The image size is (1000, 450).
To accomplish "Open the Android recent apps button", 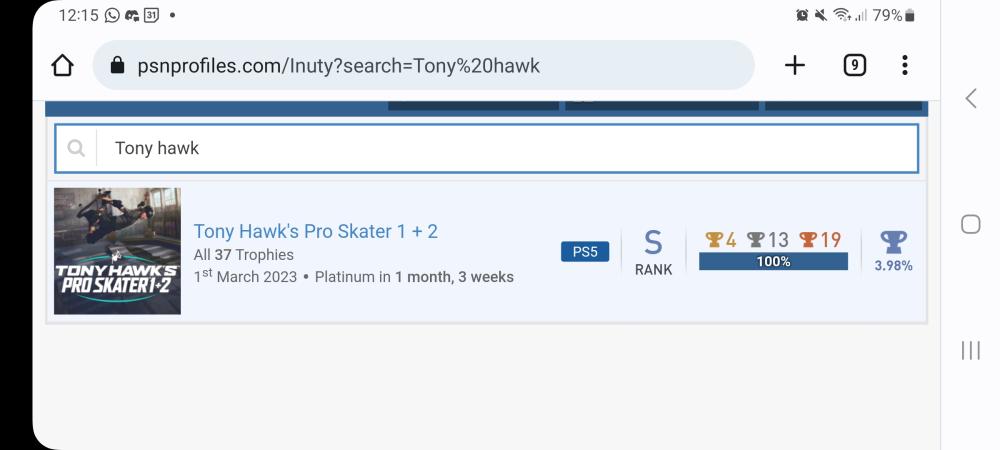I will point(970,350).
